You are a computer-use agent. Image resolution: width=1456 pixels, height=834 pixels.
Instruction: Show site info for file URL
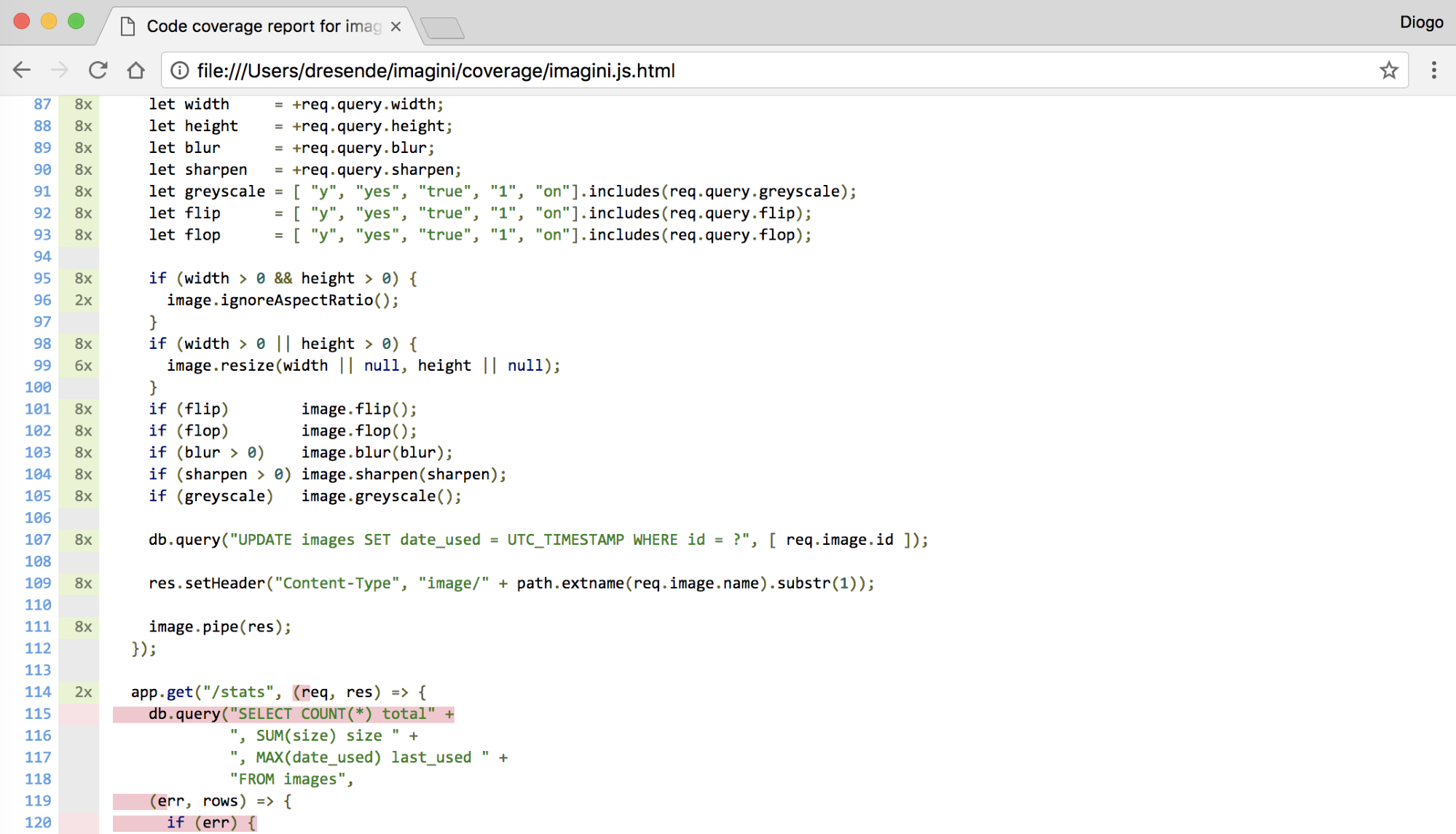tap(179, 70)
